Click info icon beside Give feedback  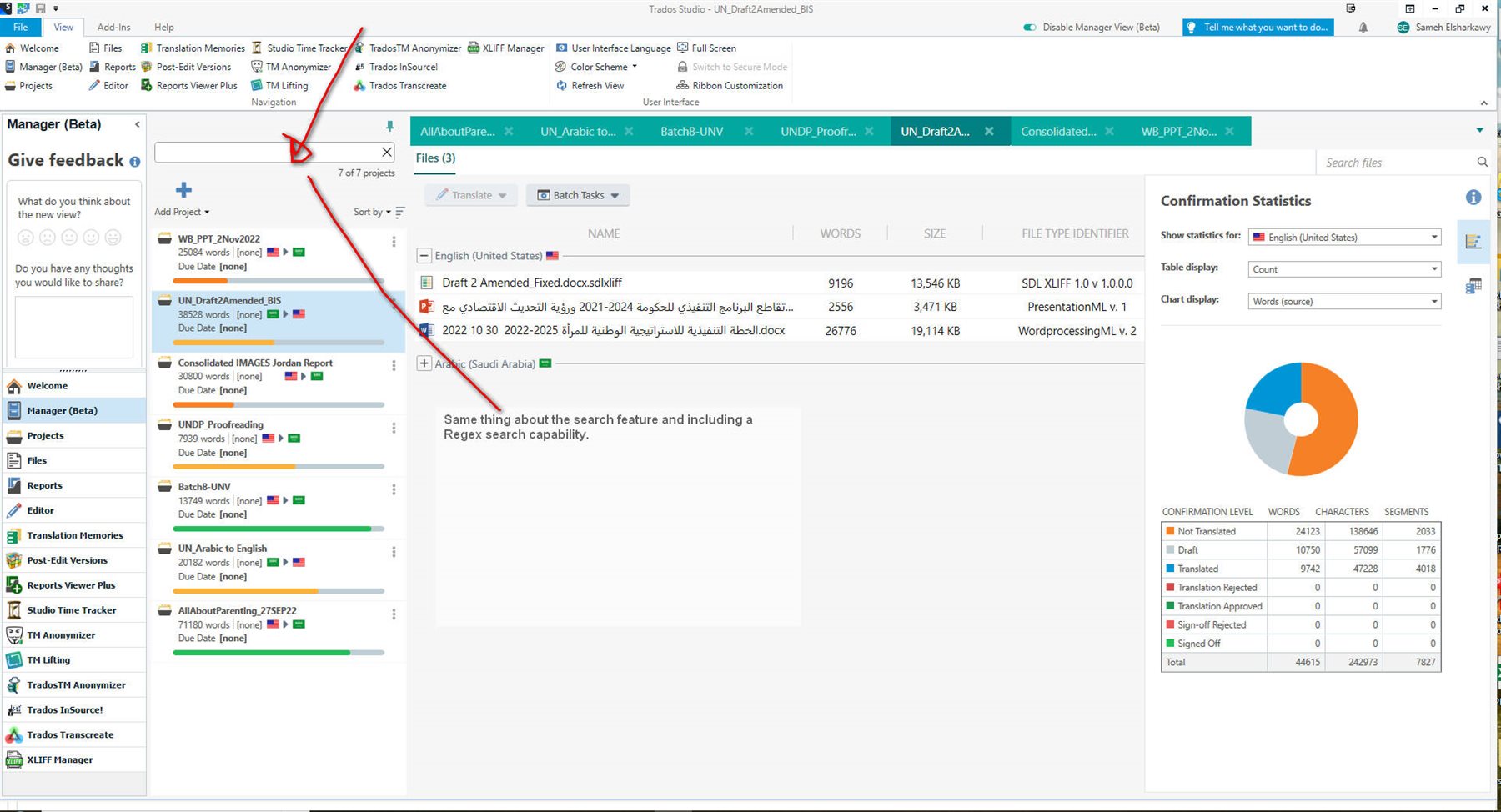pos(135,162)
